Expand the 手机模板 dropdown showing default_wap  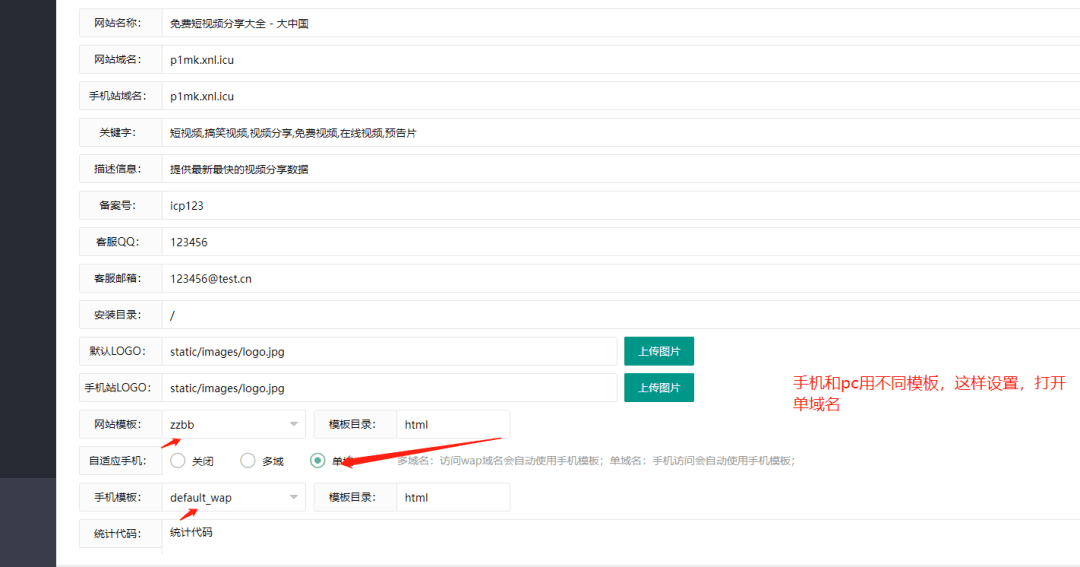coord(234,497)
